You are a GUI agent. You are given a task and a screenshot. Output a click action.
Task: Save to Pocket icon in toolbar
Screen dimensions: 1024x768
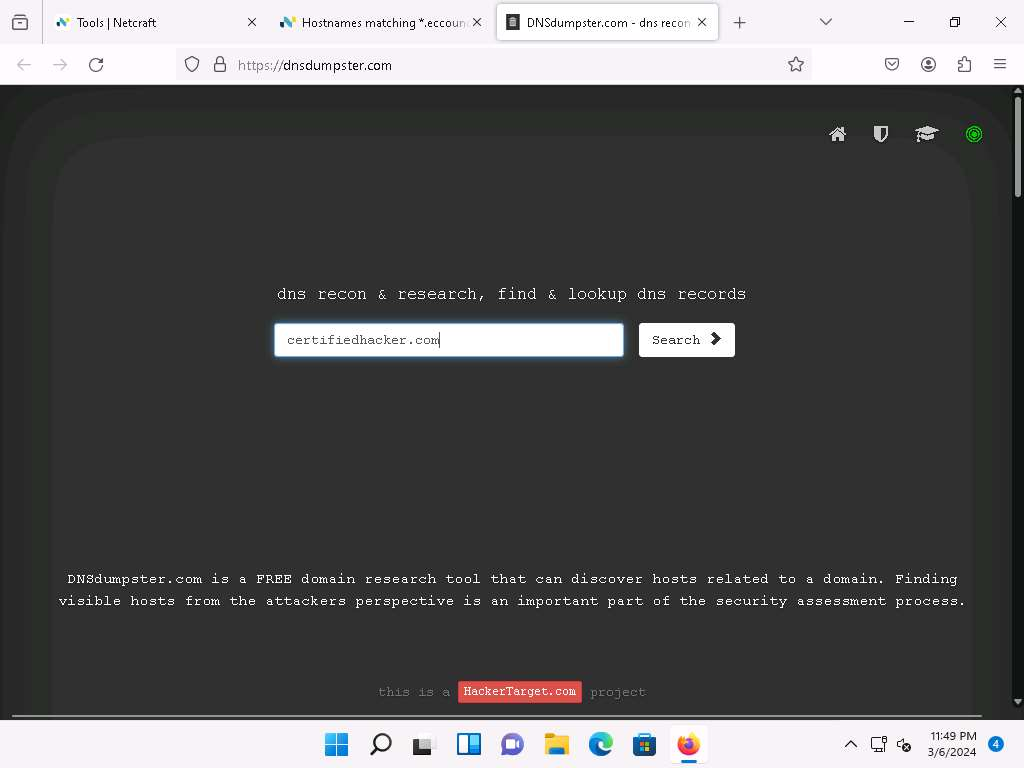point(892,64)
